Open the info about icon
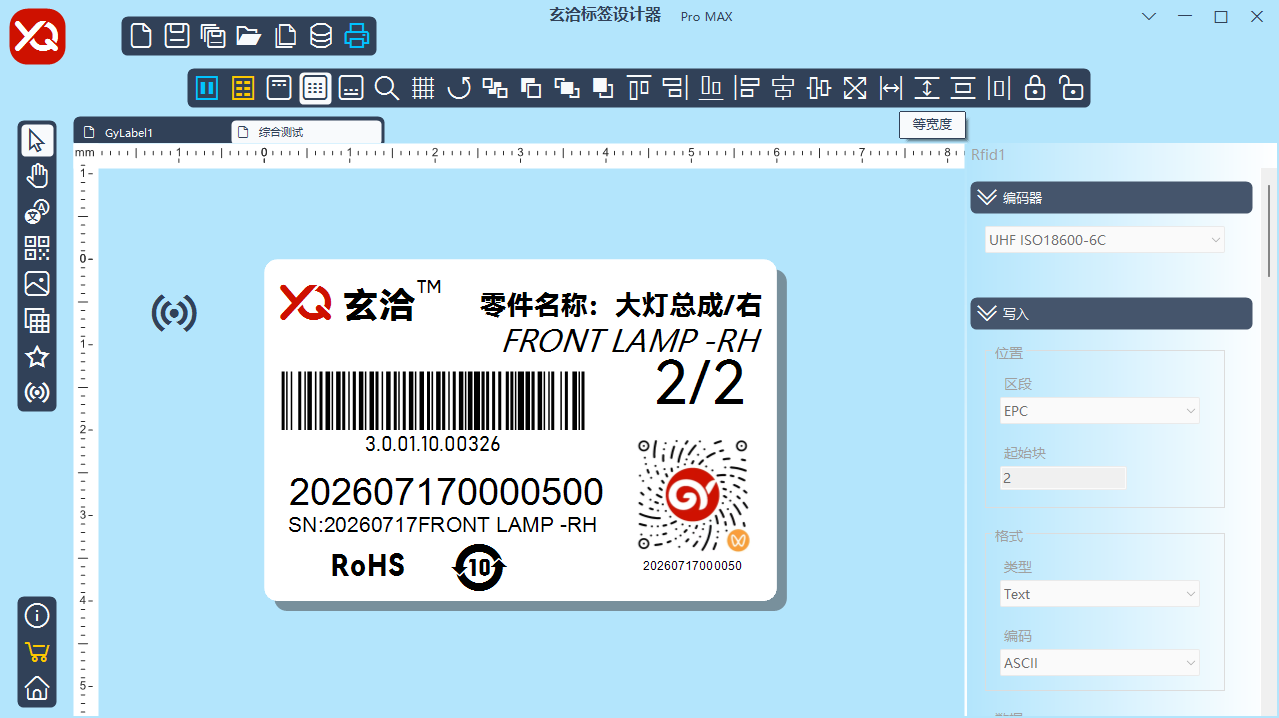The image size is (1279, 718). click(37, 616)
